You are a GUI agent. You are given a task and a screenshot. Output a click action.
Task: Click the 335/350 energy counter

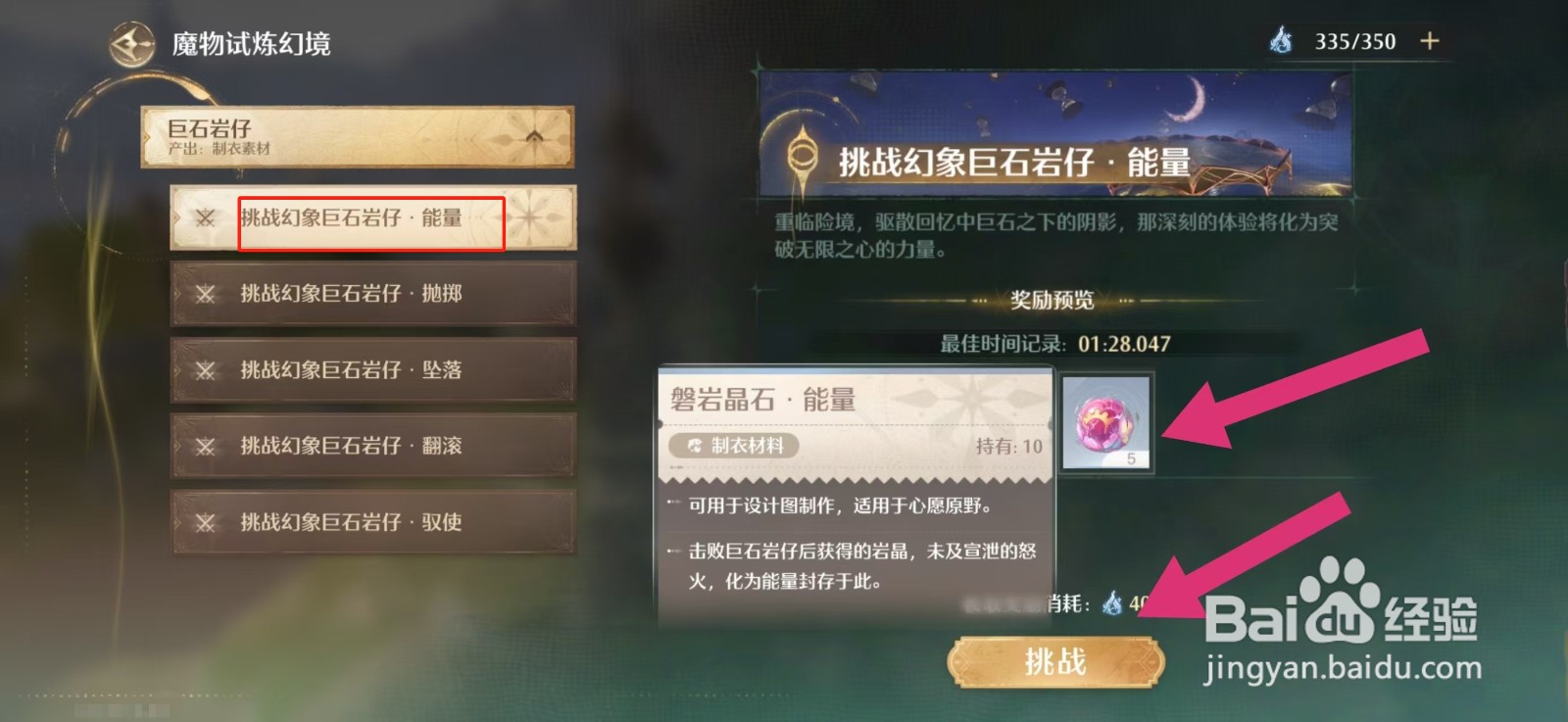[x=1355, y=41]
